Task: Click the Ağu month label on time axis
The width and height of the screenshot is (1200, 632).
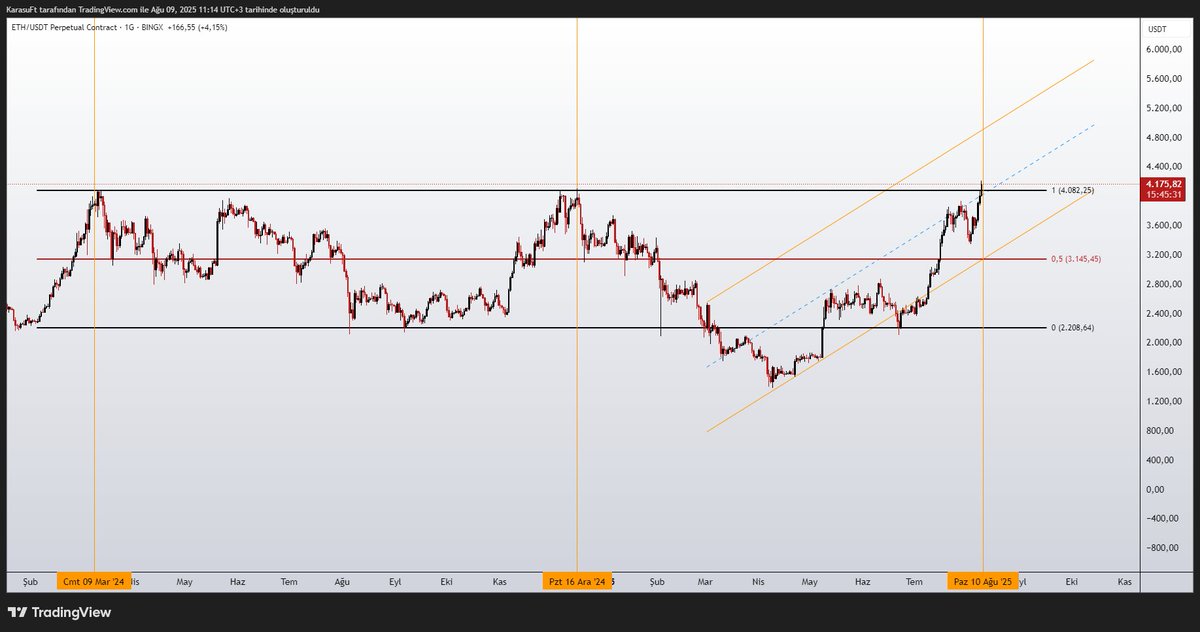Action: coord(342,581)
